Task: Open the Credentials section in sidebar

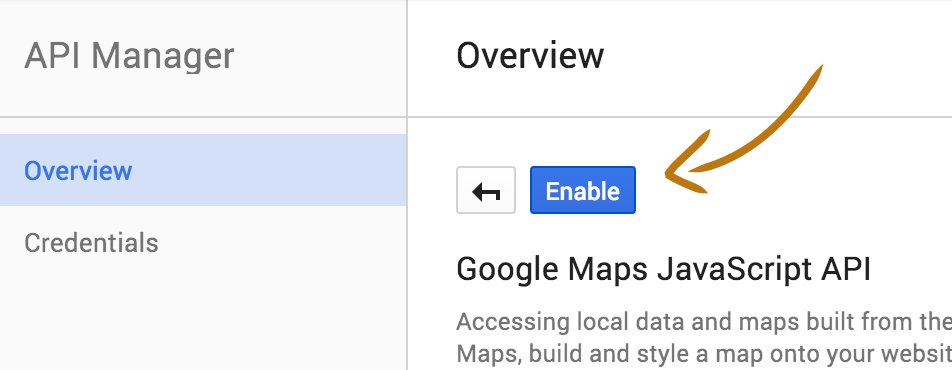Action: (x=91, y=242)
